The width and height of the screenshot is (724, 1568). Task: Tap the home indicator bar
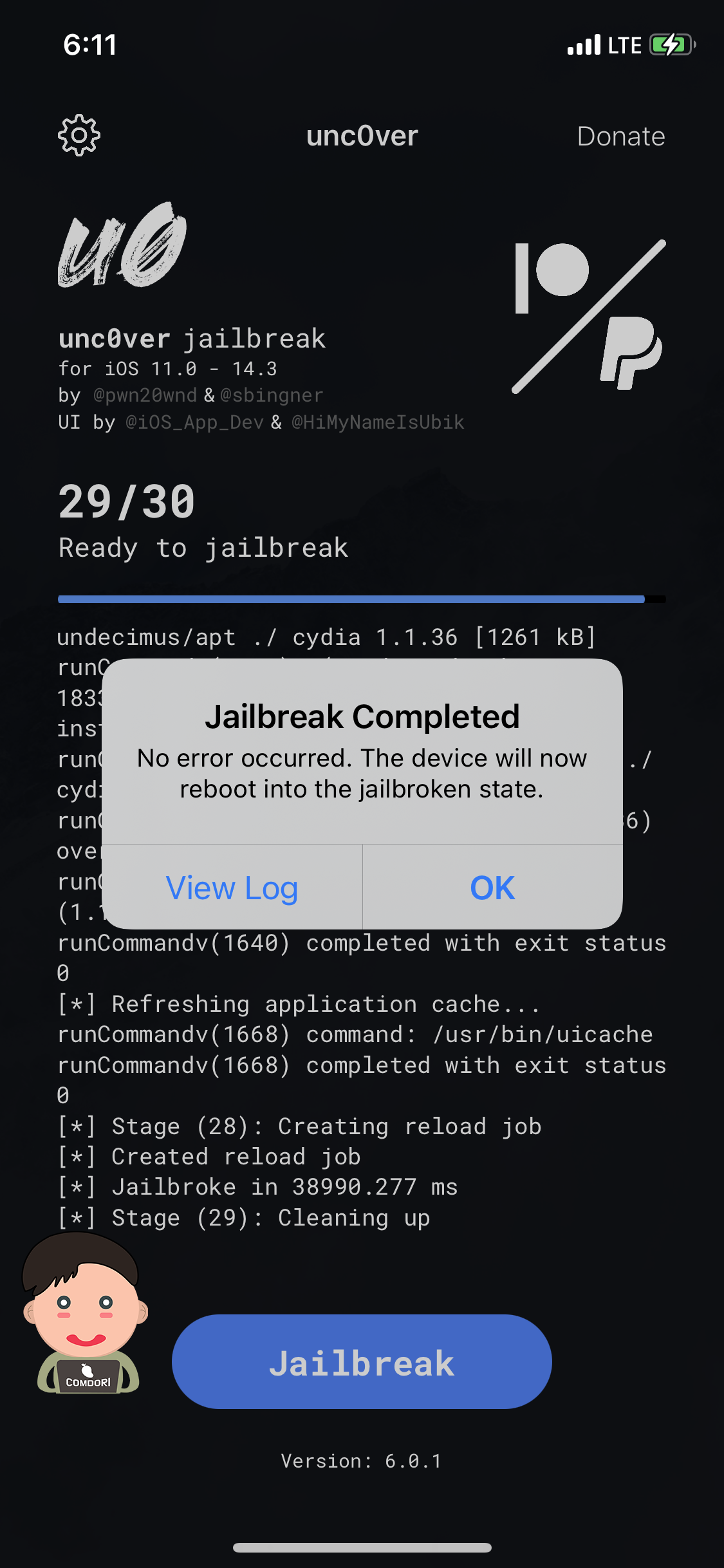click(x=362, y=1547)
